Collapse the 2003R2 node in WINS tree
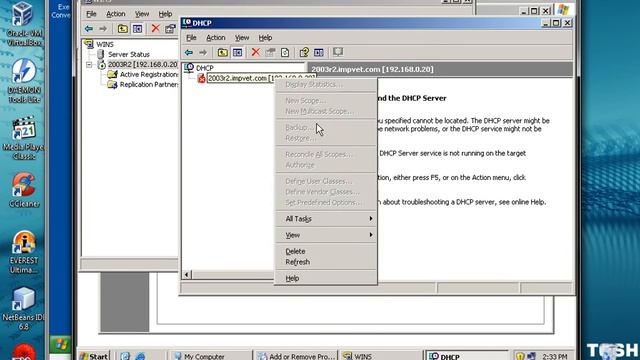The width and height of the screenshot is (640, 360). click(x=89, y=64)
